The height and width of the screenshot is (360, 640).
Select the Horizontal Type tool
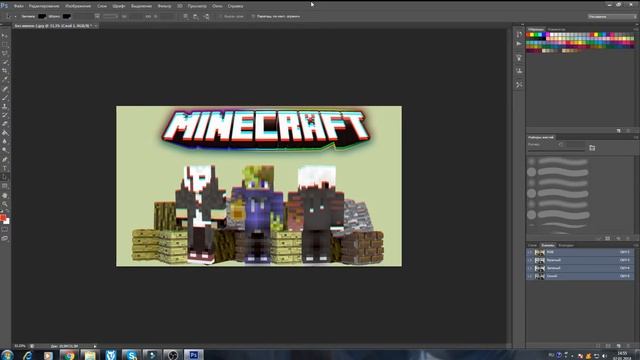[4, 168]
